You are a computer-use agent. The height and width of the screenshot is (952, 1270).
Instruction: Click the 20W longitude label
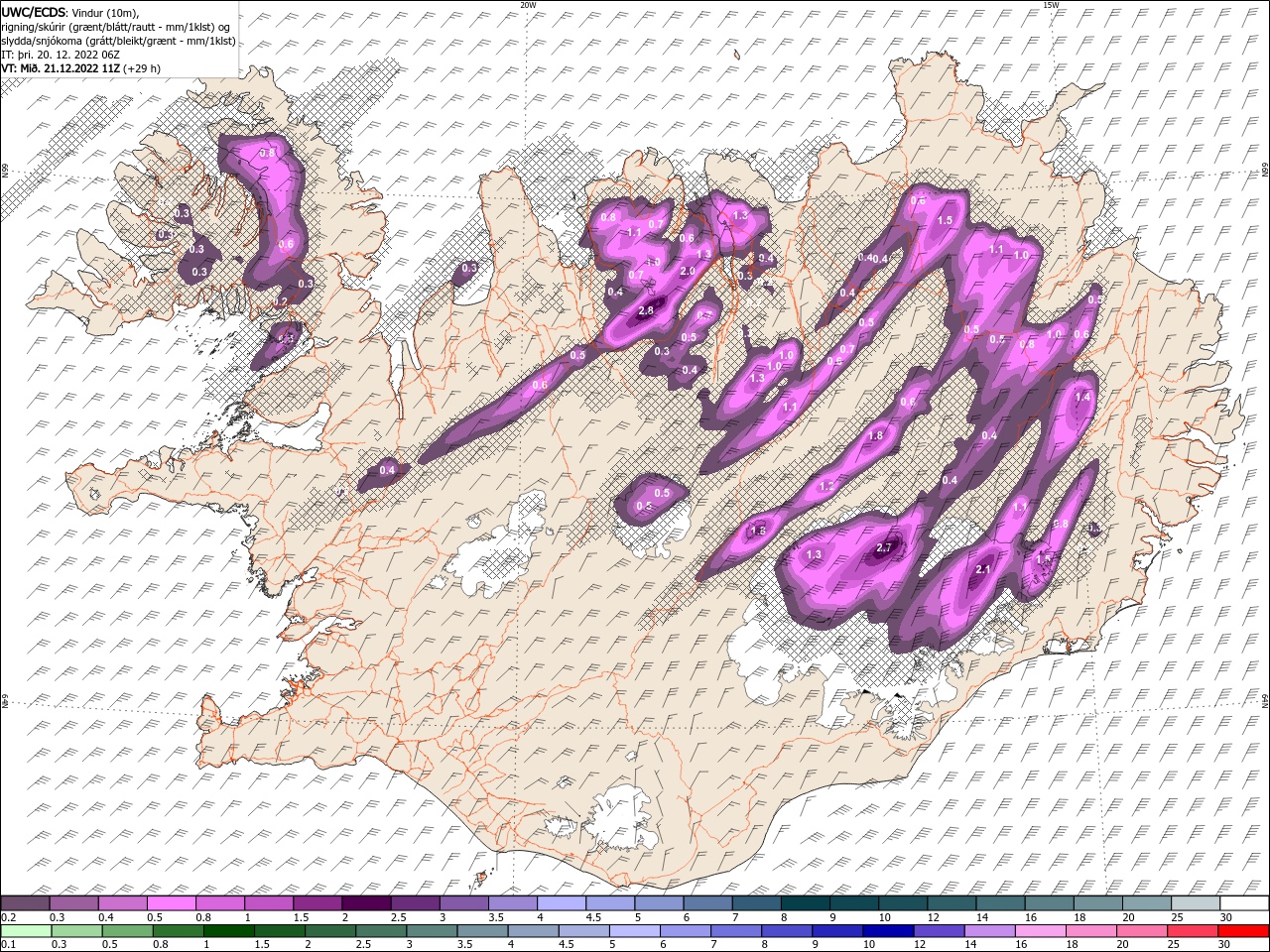pyautogui.click(x=528, y=5)
